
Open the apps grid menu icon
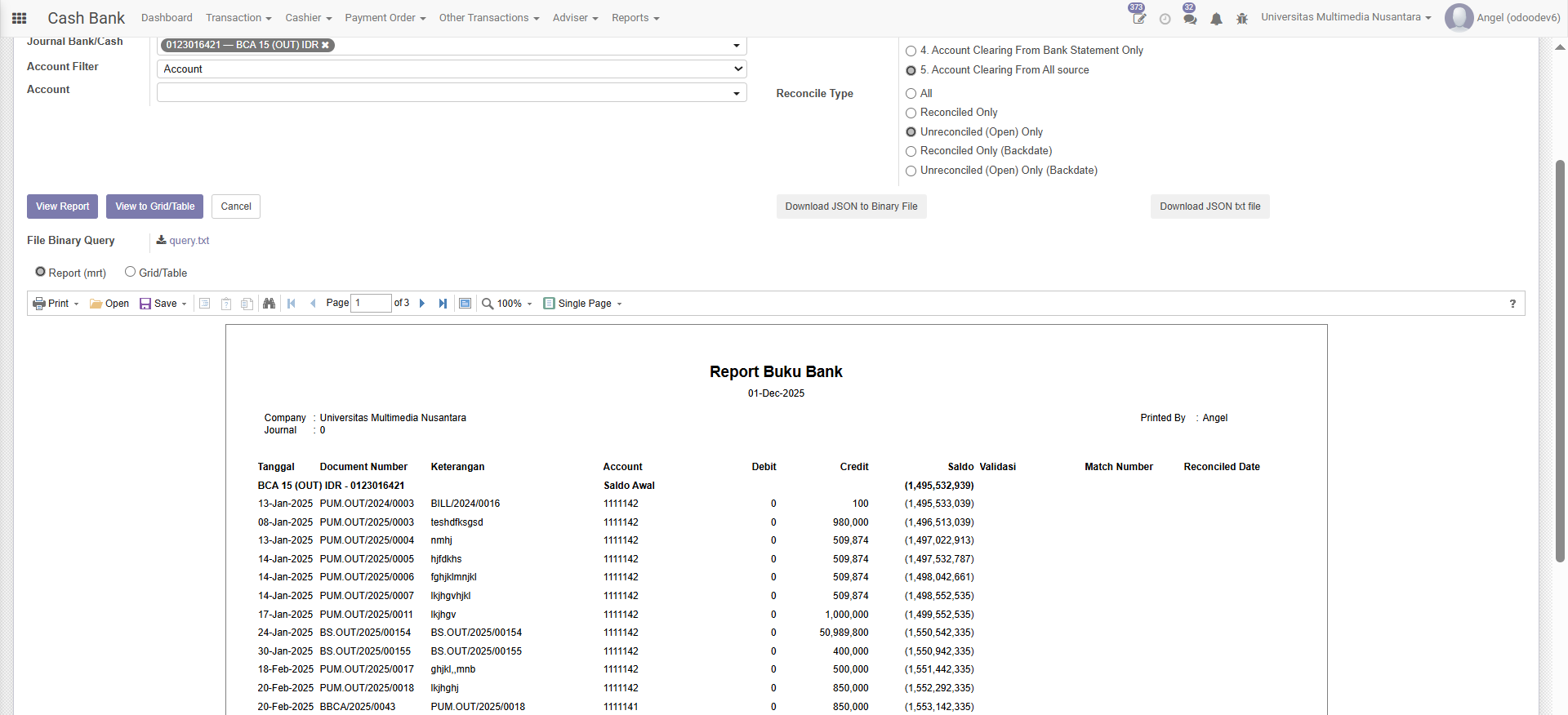click(20, 18)
